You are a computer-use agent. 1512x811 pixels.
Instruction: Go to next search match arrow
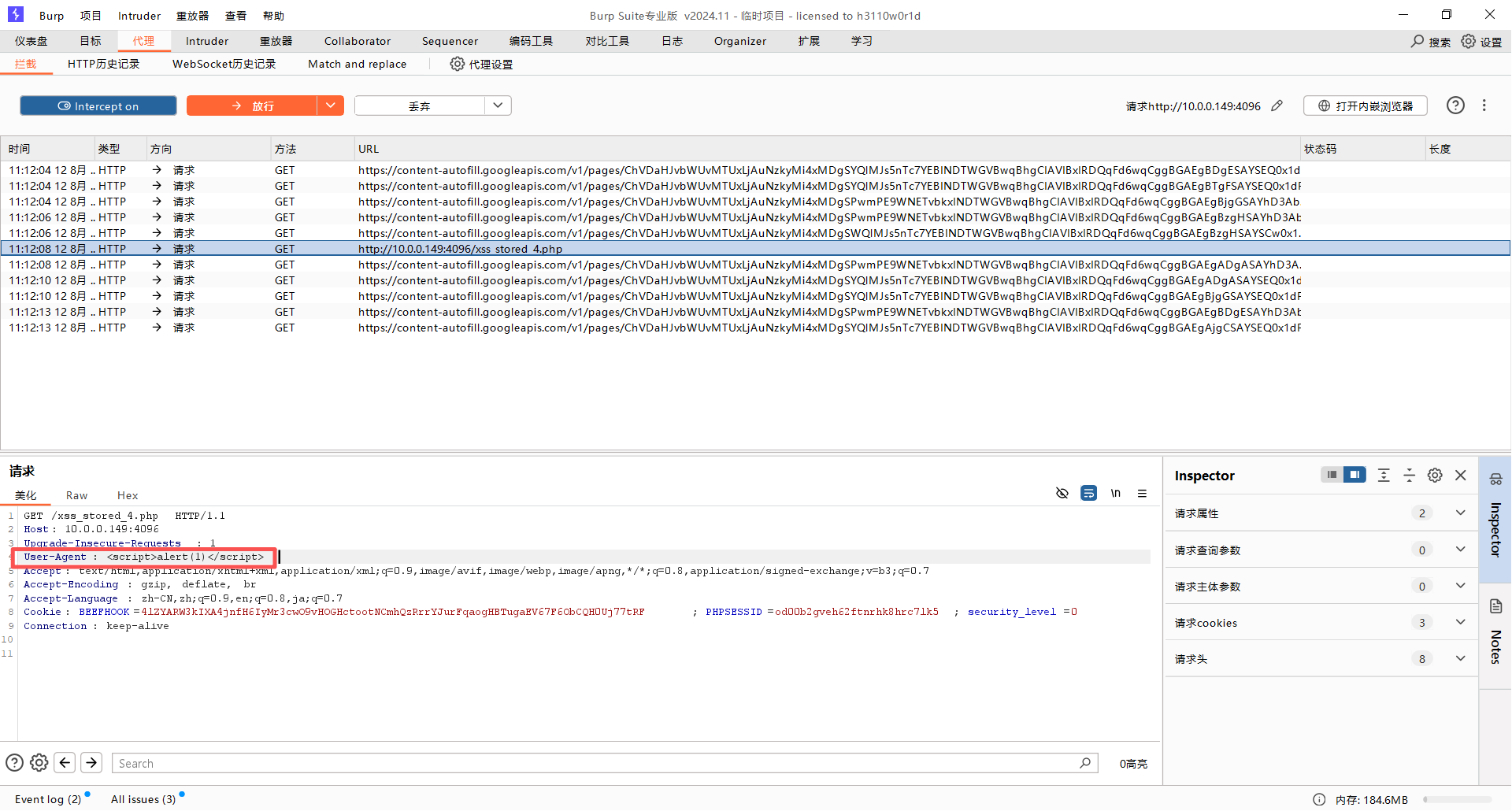[x=91, y=762]
